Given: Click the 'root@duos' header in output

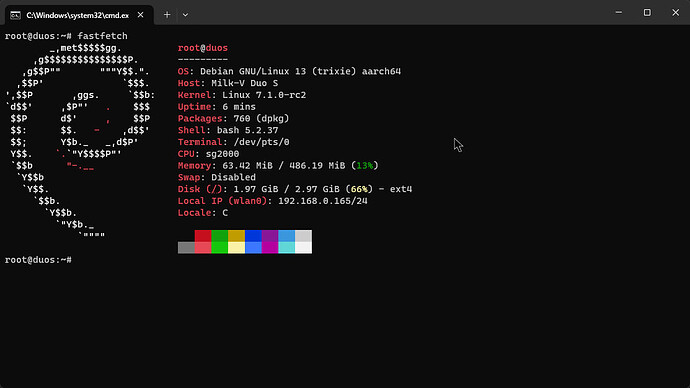Looking at the screenshot, I should click(x=203, y=48).
